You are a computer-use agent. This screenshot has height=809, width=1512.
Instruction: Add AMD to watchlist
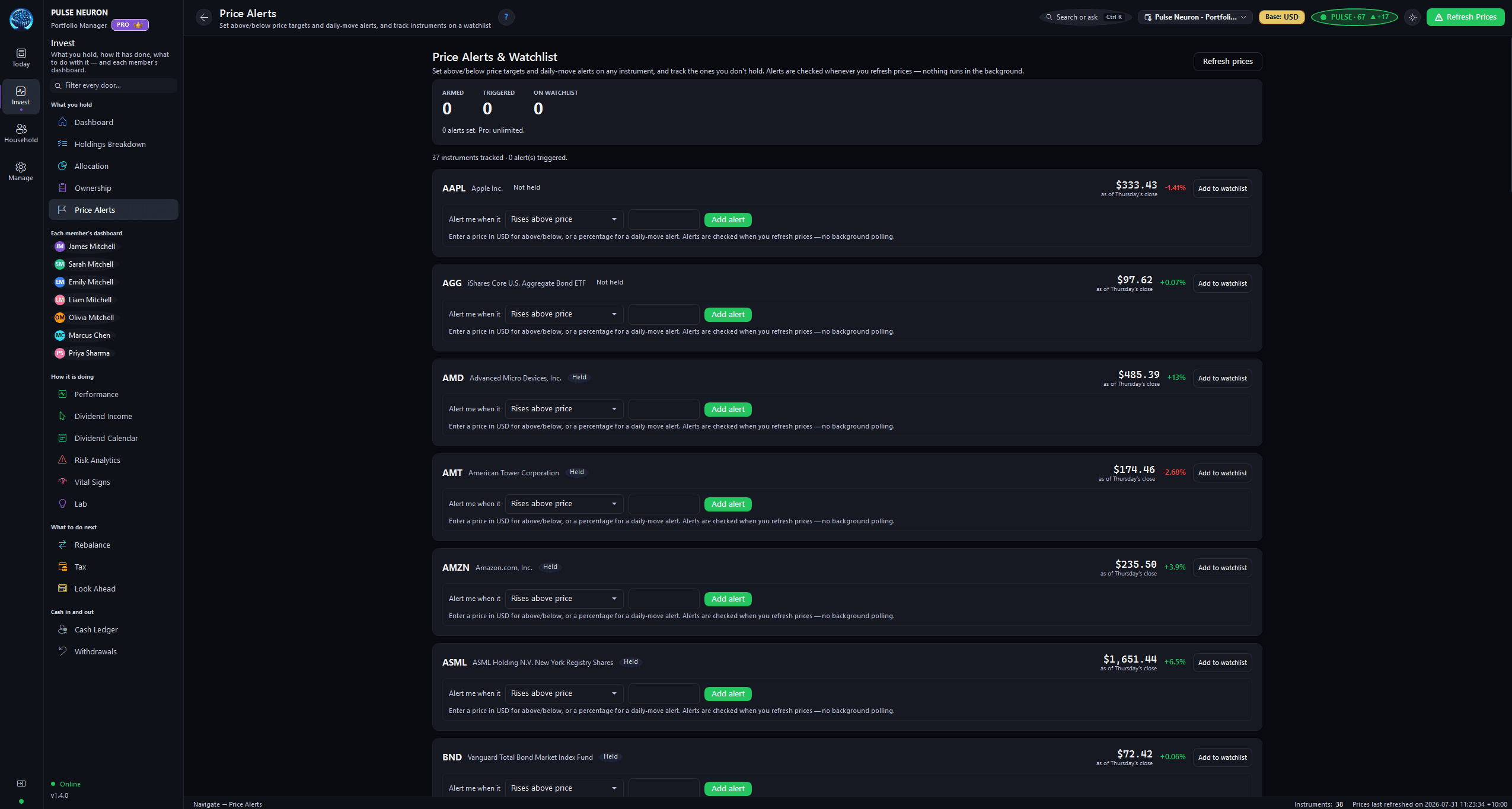pyautogui.click(x=1222, y=378)
